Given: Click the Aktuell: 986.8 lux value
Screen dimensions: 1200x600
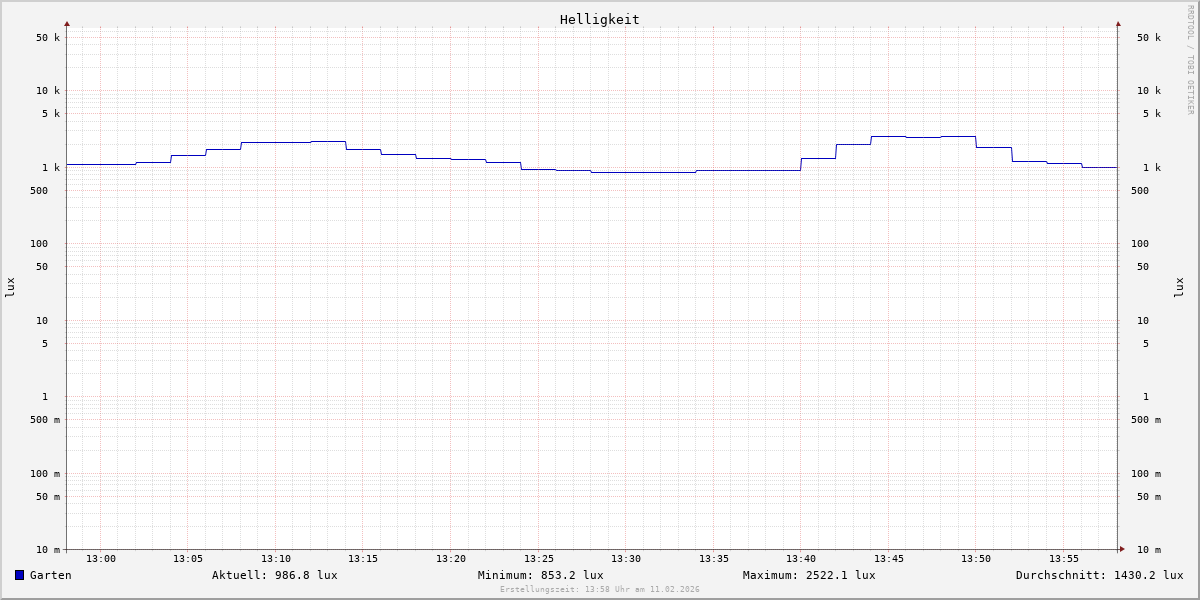Looking at the screenshot, I should (x=274, y=575).
